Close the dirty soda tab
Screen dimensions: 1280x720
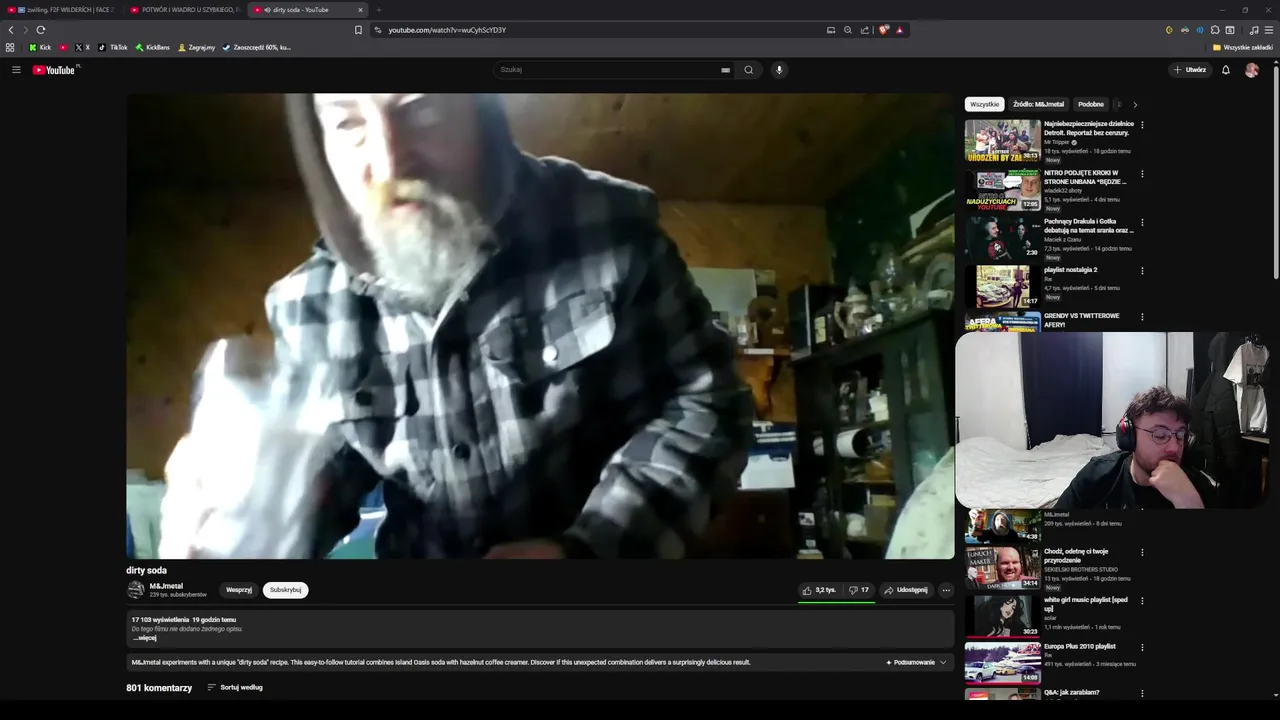click(360, 10)
